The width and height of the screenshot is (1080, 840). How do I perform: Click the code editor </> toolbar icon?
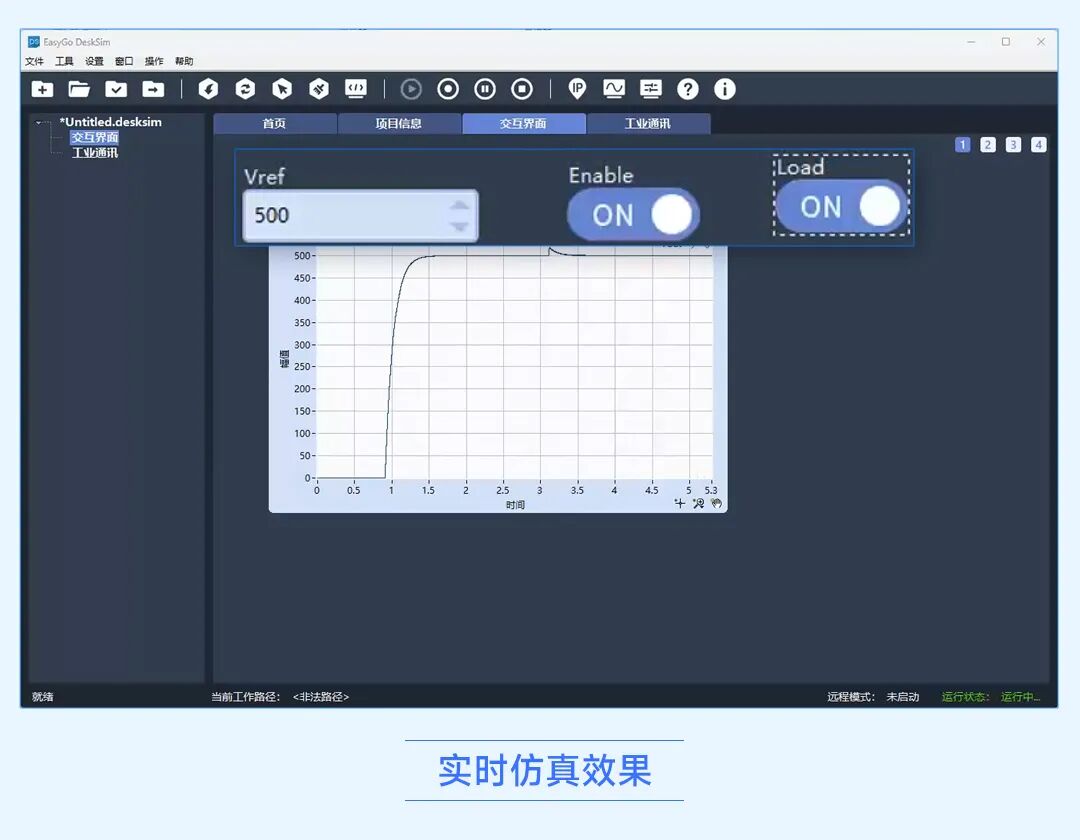[x=355, y=89]
